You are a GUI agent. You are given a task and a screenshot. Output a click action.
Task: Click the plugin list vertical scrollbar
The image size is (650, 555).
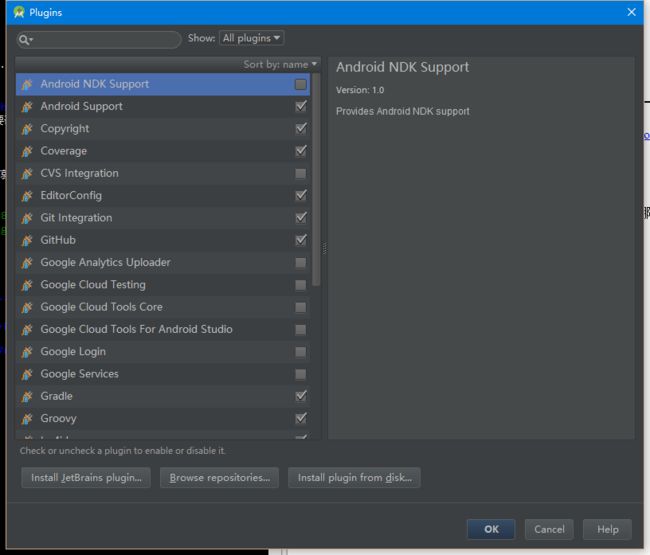[x=316, y=180]
